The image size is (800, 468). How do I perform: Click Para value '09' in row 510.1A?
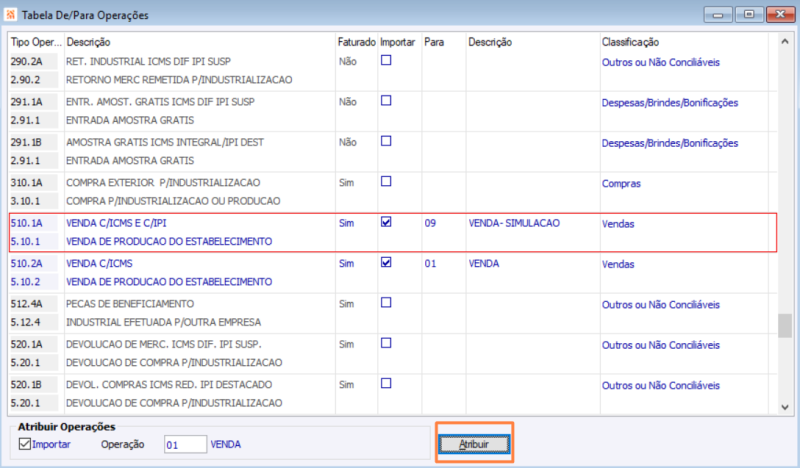(430, 223)
